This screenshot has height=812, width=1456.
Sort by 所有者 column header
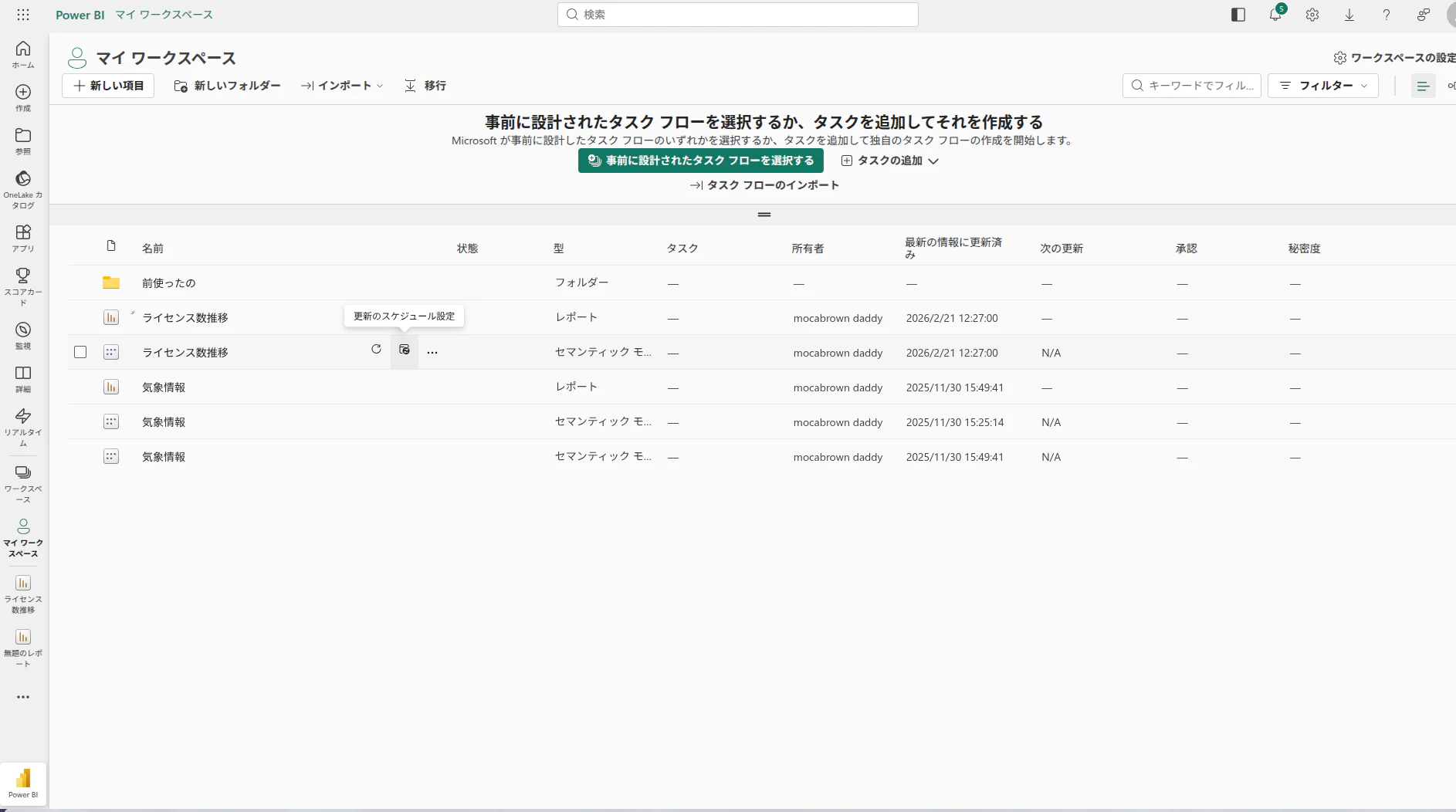(x=808, y=249)
